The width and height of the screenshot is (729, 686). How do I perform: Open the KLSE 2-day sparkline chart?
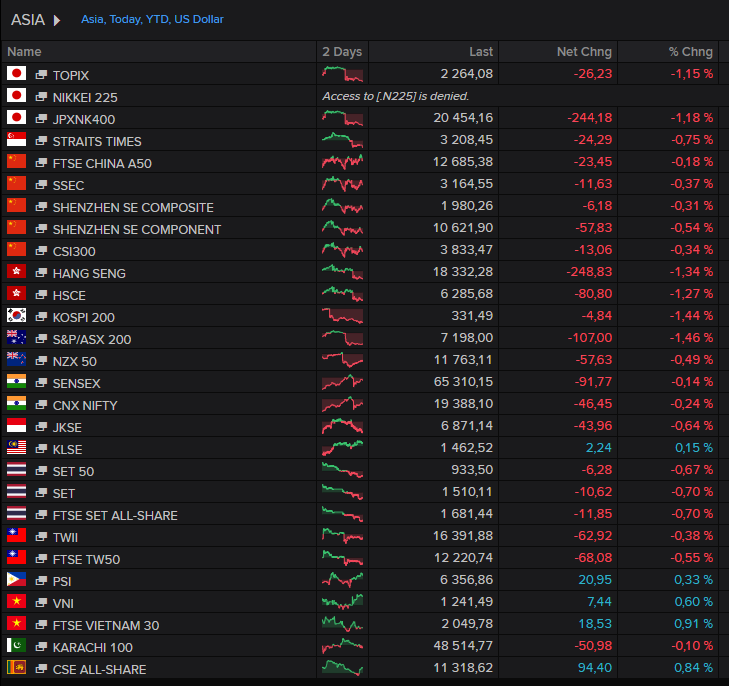pos(342,448)
